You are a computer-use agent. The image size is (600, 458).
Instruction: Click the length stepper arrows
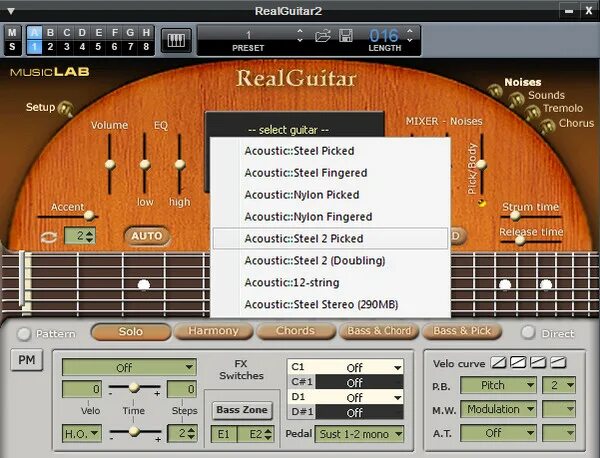(x=410, y=35)
